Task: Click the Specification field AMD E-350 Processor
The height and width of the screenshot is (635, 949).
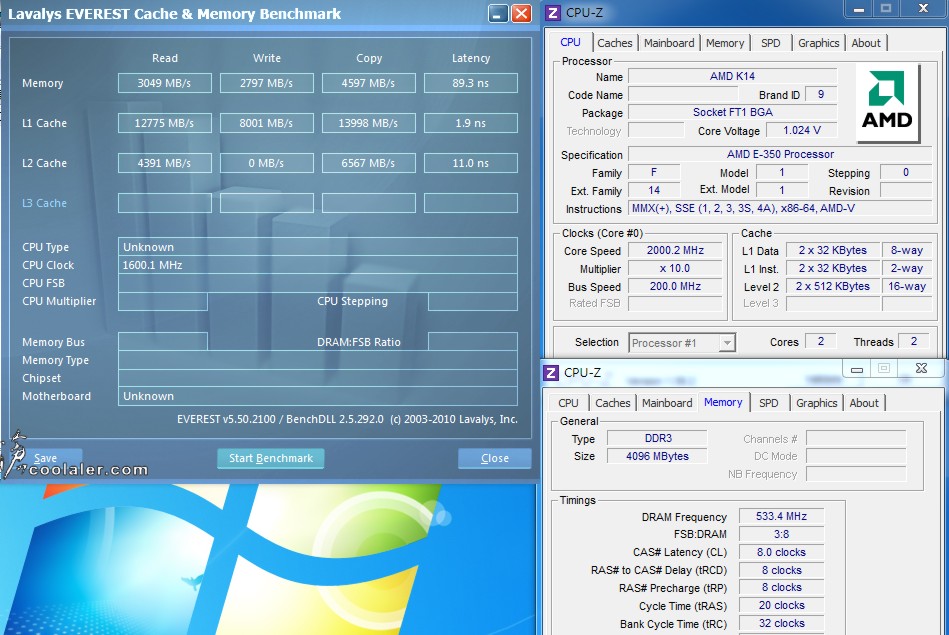Action: [780, 154]
